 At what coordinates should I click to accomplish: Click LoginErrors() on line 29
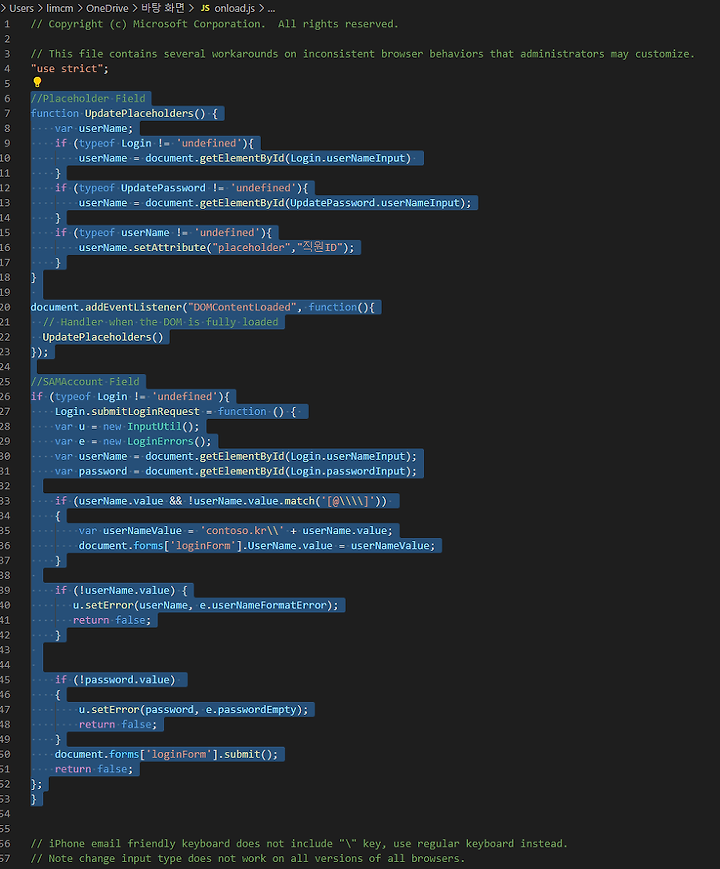[166, 441]
